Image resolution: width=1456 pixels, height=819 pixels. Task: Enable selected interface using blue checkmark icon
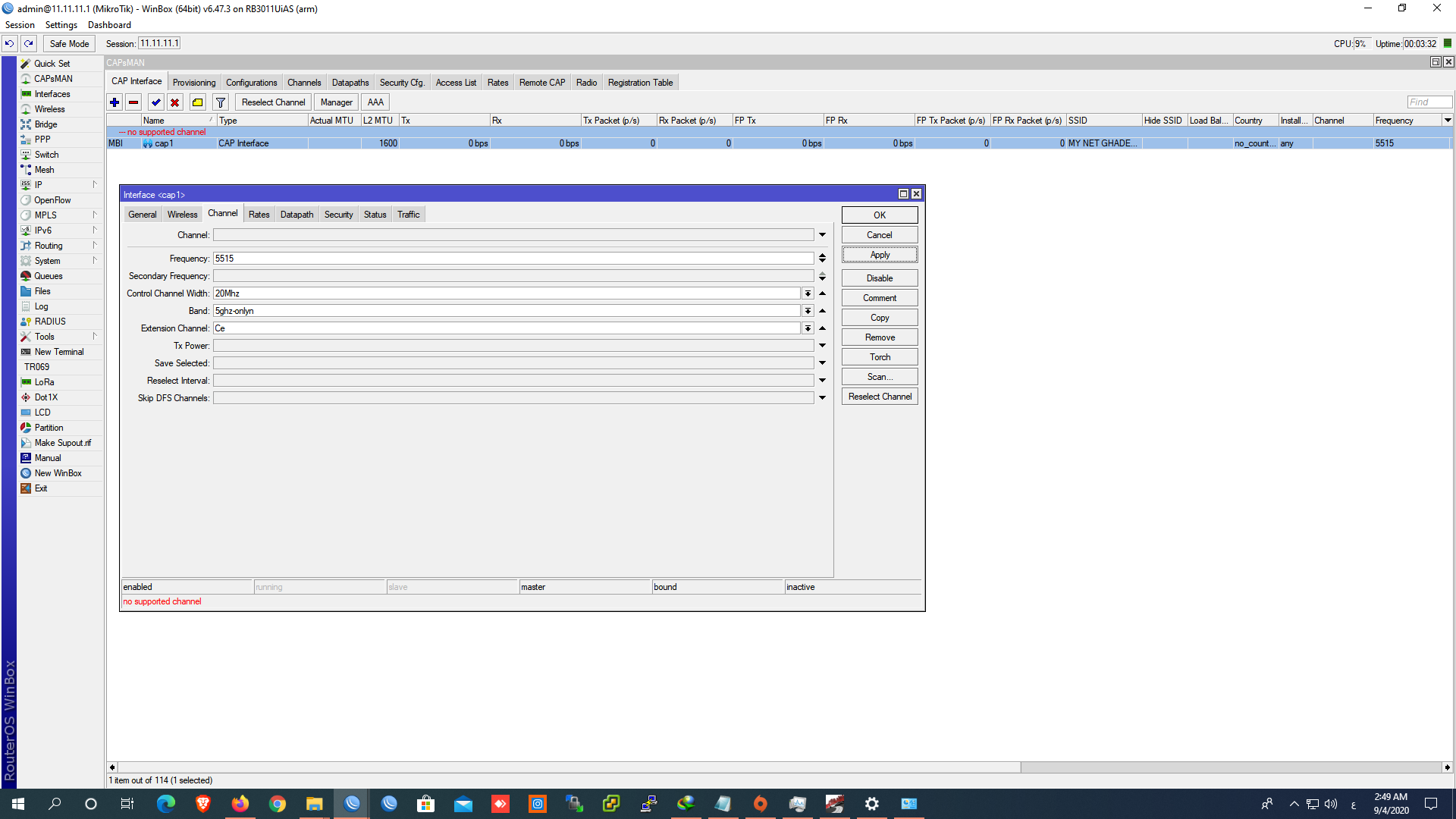(x=155, y=102)
